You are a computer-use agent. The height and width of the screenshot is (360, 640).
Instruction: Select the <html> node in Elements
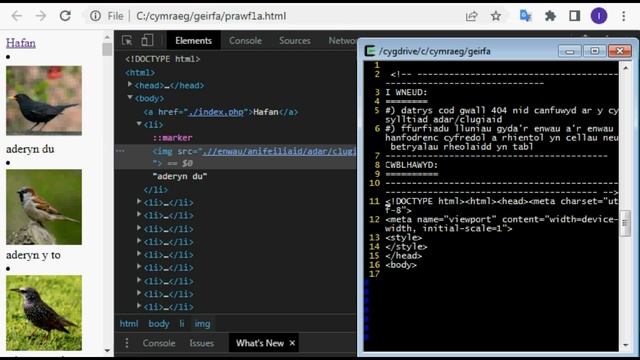point(140,73)
